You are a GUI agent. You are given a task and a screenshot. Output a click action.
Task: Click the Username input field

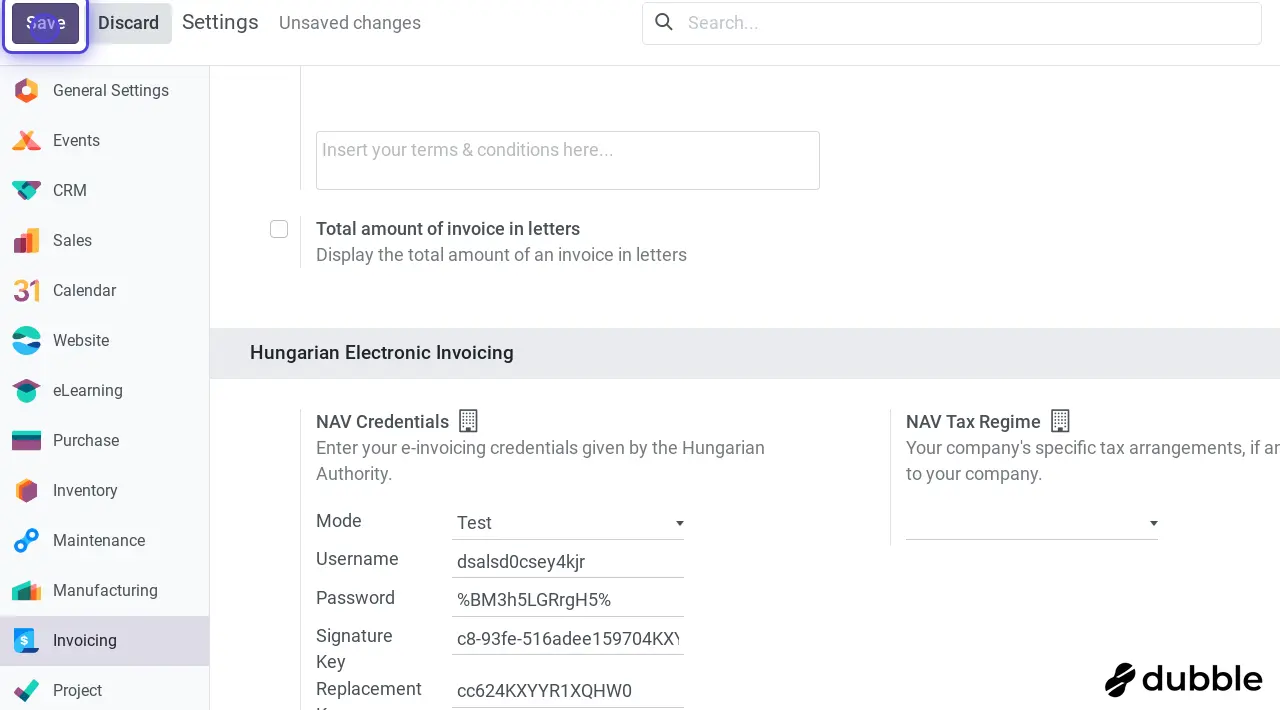(568, 562)
